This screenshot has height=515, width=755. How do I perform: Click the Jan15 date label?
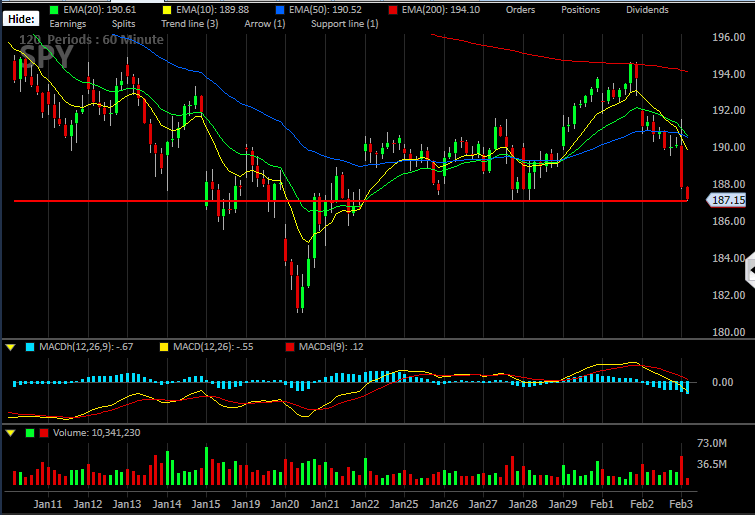pyautogui.click(x=206, y=504)
